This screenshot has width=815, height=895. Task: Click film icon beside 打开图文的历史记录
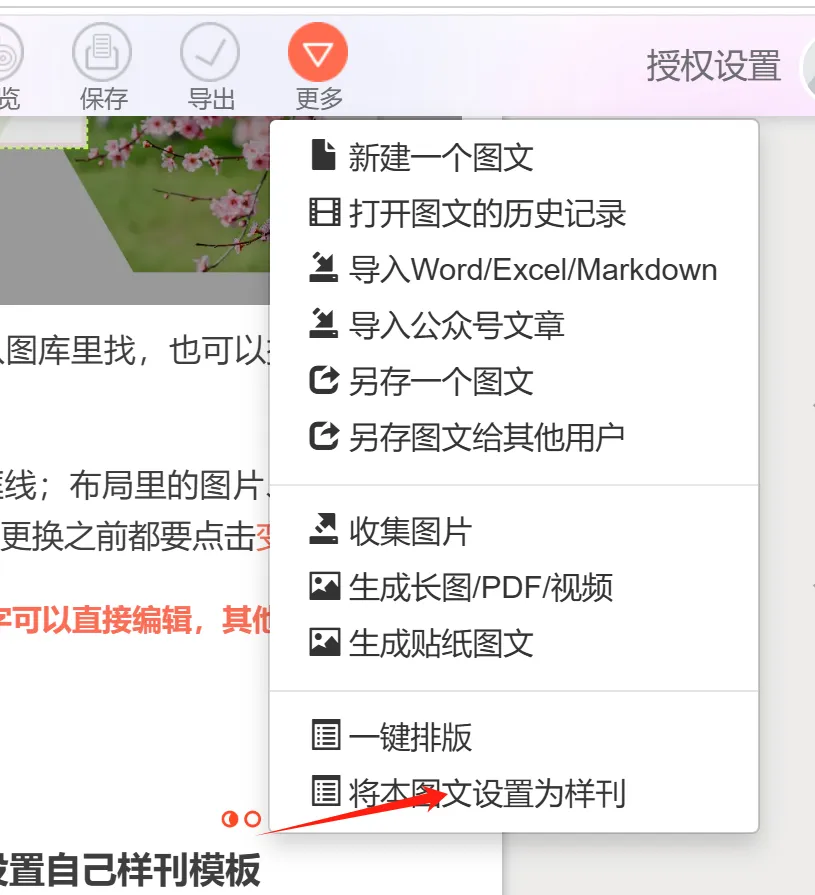tap(325, 212)
